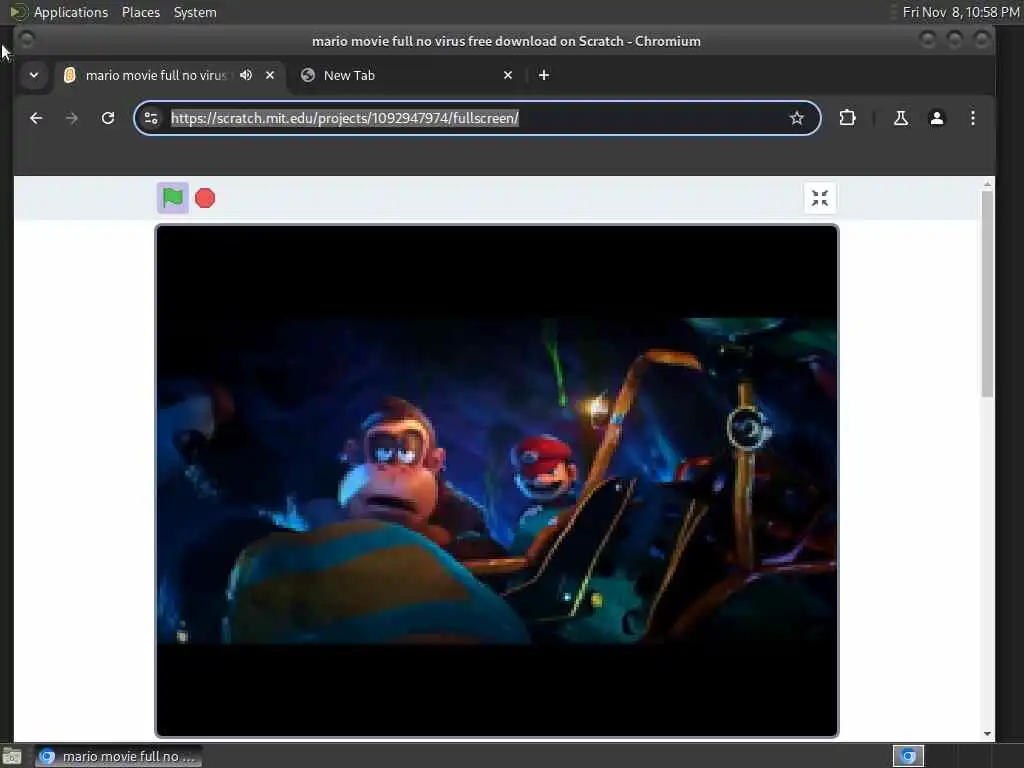This screenshot has width=1024, height=768.
Task: Mute the tab via speaker icon
Action: (x=246, y=75)
